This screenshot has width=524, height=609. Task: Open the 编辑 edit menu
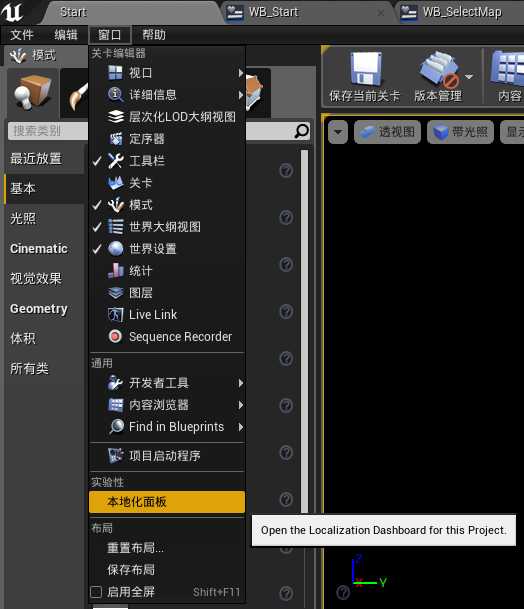coord(66,35)
